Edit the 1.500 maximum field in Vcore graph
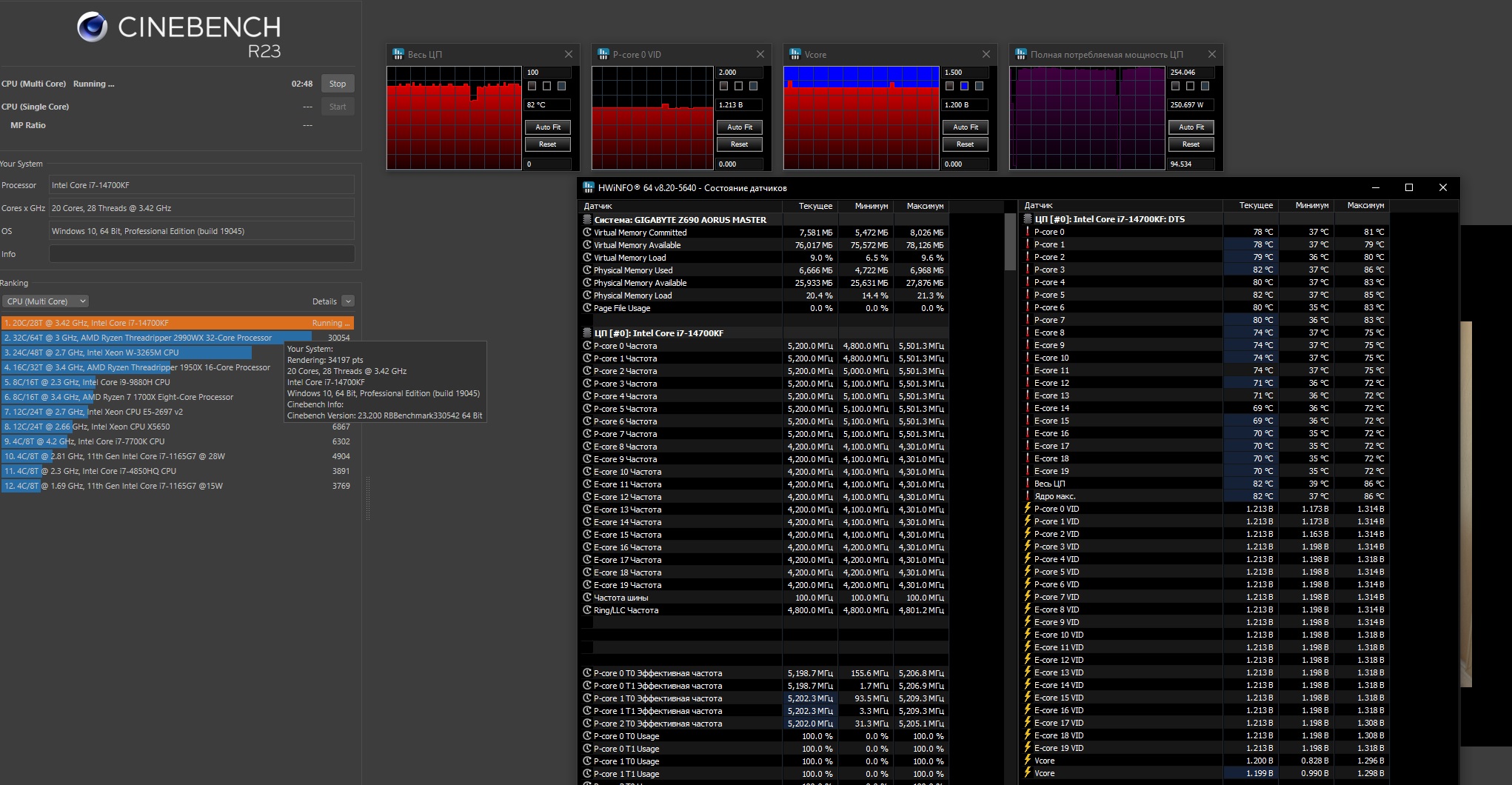Viewport: 1512px width, 785px height. 966,73
